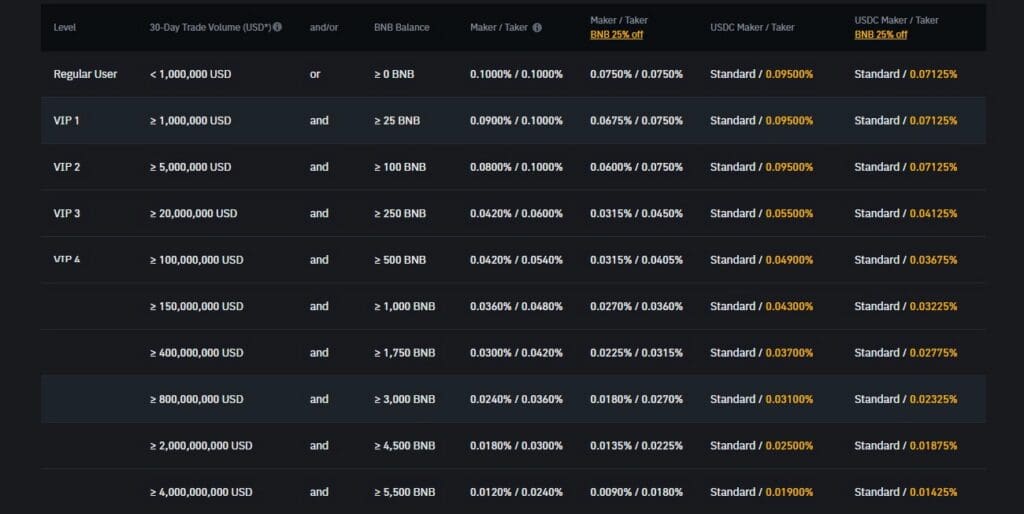
Task: Click the 0.0315% / 0.0405% discounted fee cell
Action: 636,260
